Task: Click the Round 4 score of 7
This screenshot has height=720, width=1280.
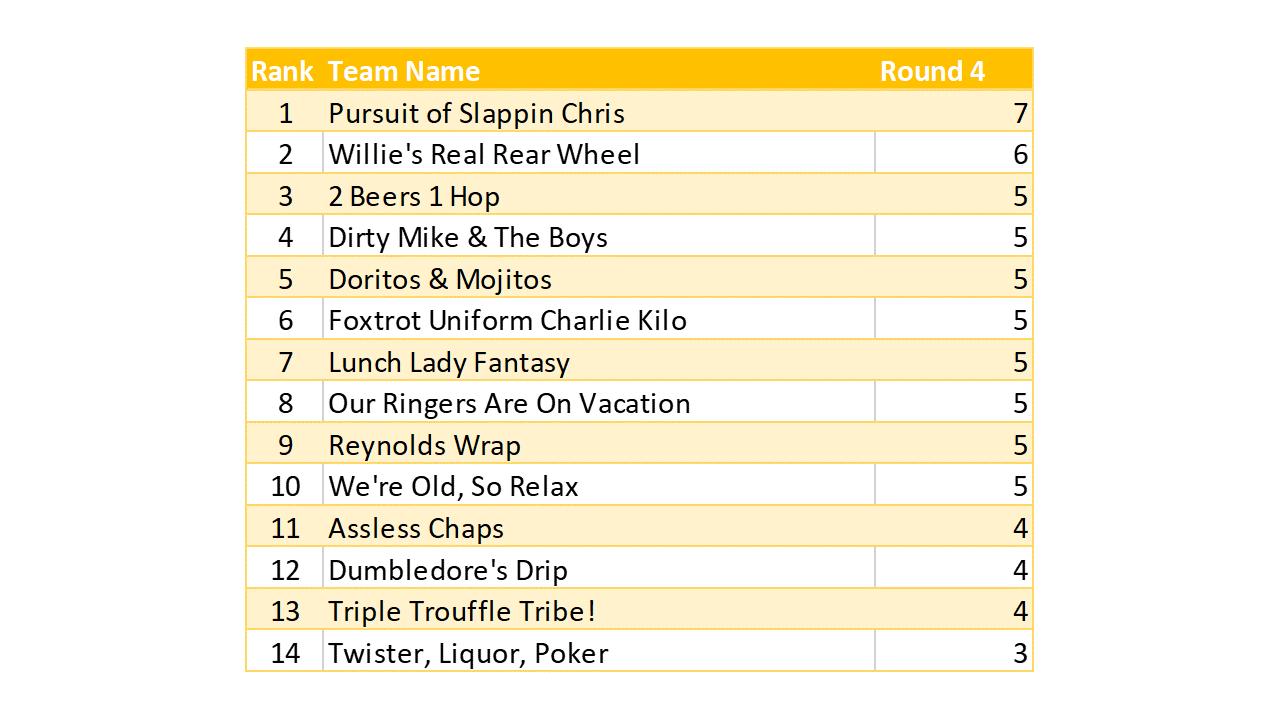Action: [x=1019, y=114]
